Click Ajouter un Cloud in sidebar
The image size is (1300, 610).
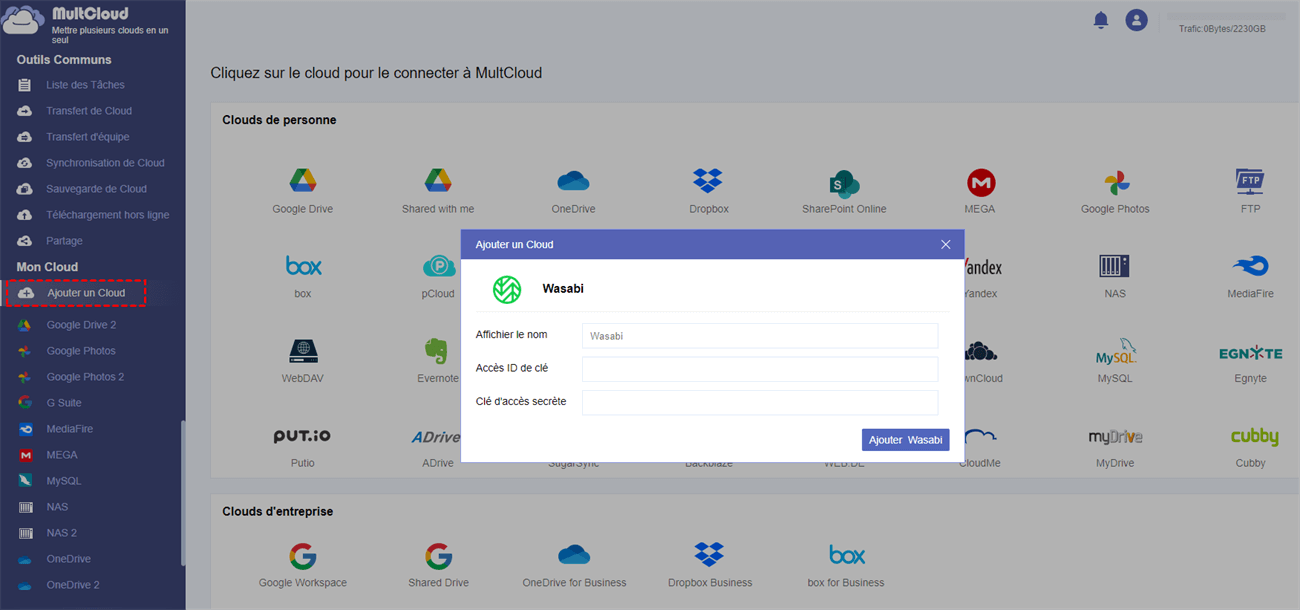pyautogui.click(x=76, y=293)
